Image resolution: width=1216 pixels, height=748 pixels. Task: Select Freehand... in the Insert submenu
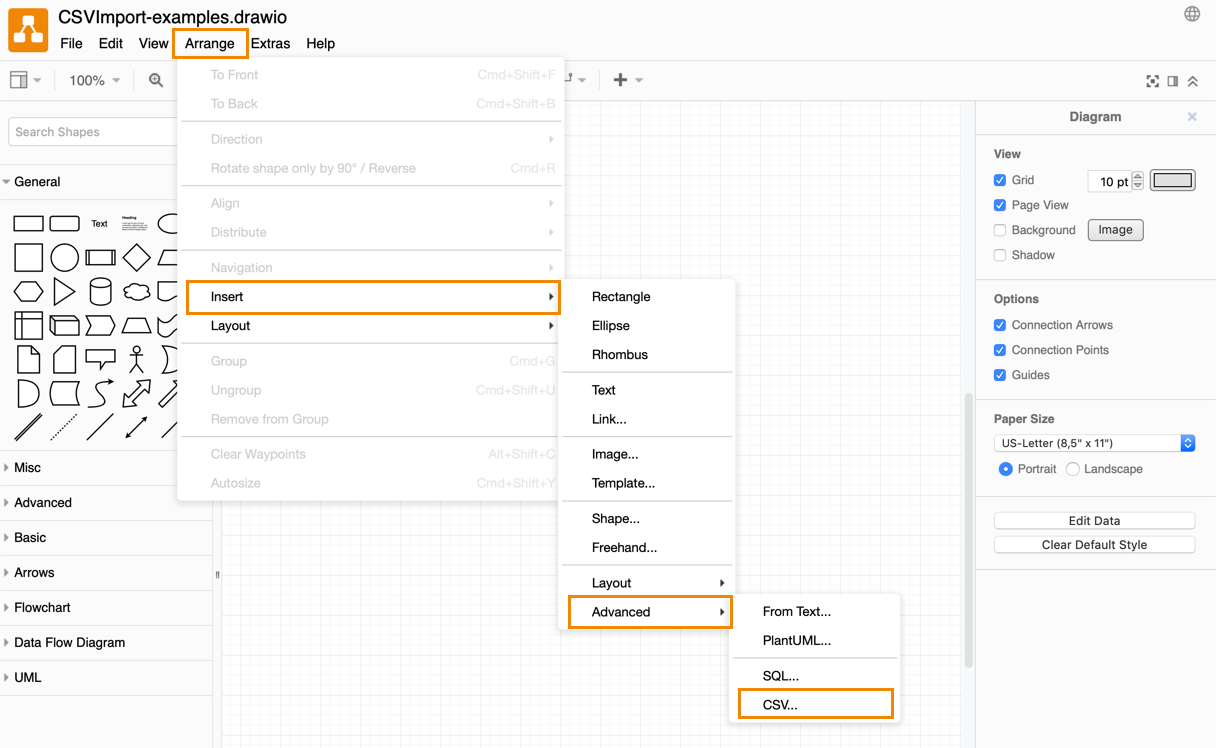tap(647, 547)
